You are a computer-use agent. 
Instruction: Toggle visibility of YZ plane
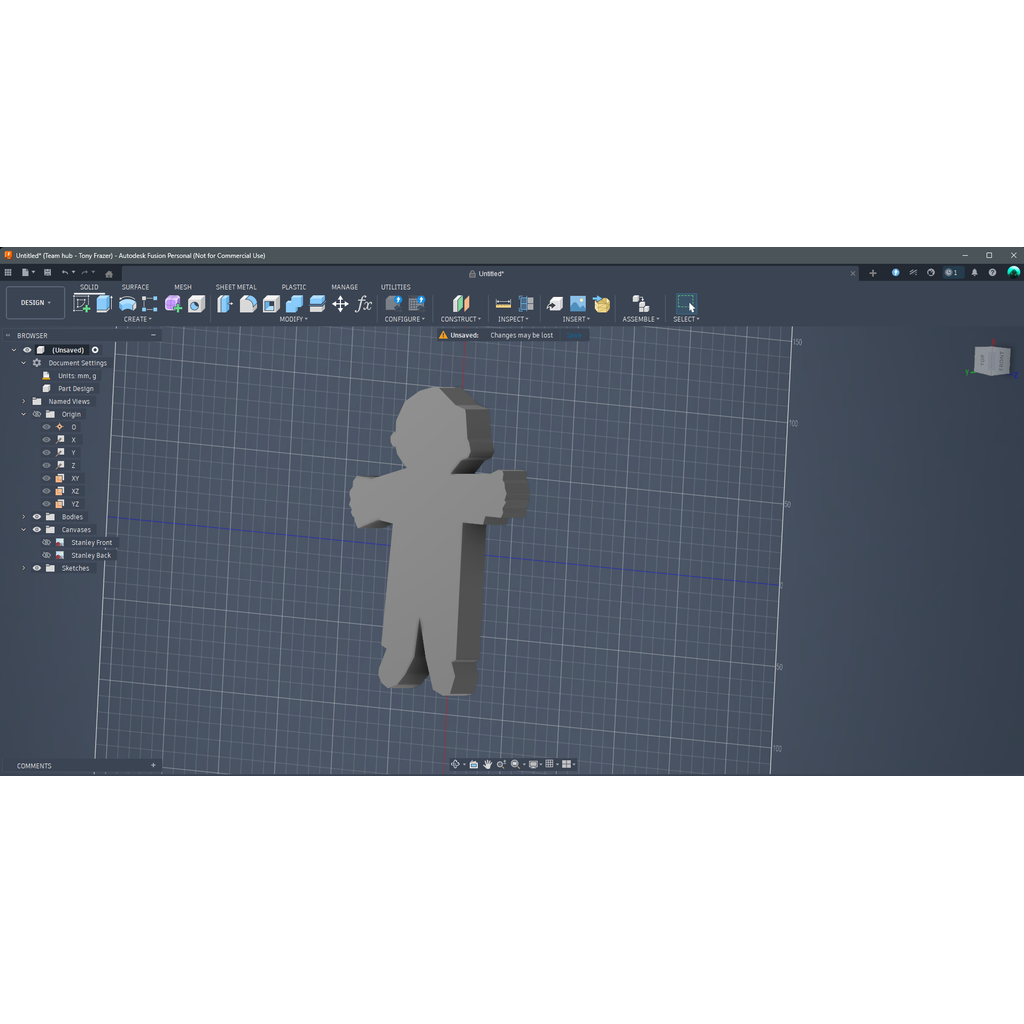46,504
